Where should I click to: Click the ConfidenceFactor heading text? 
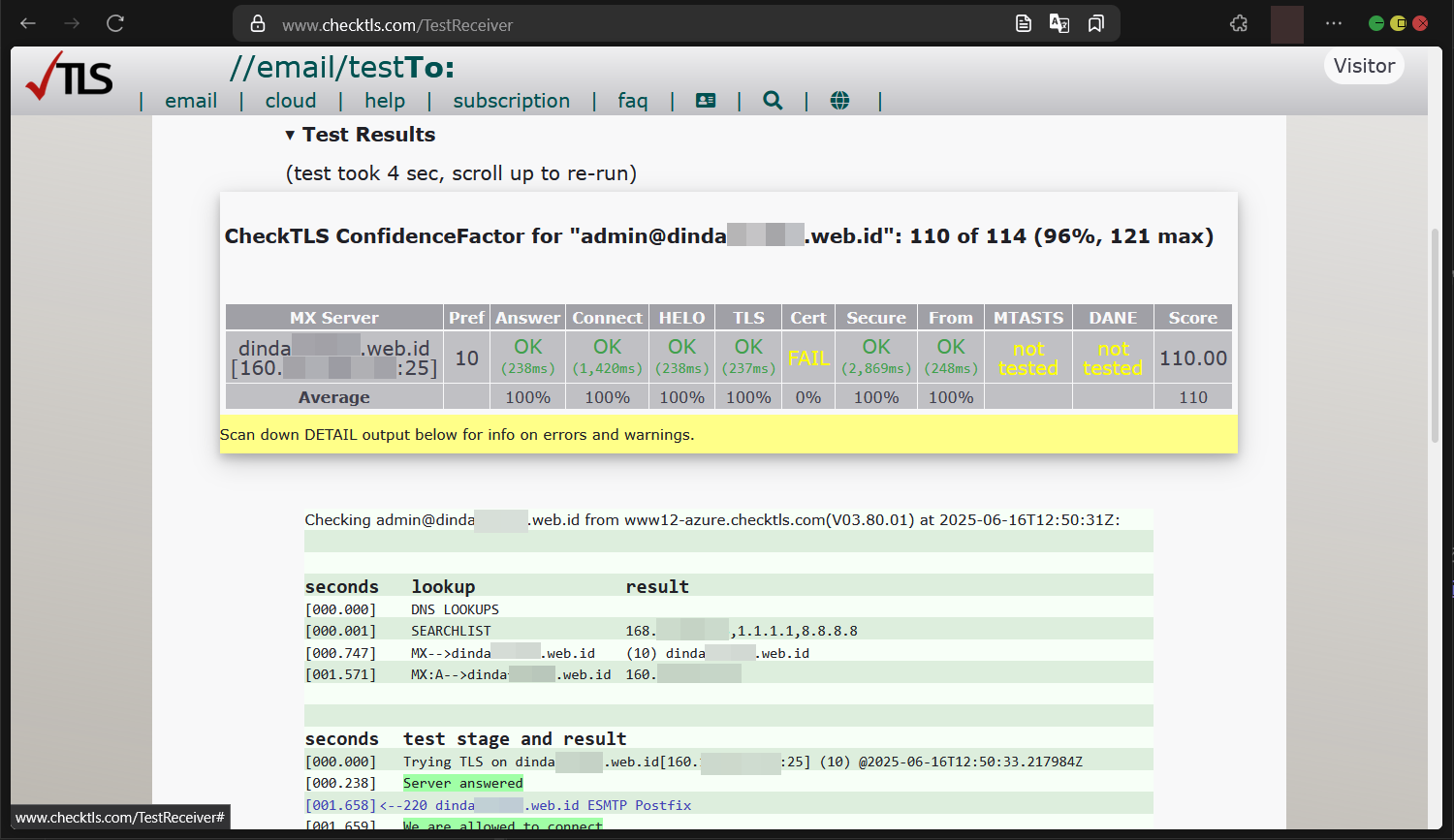tap(718, 236)
